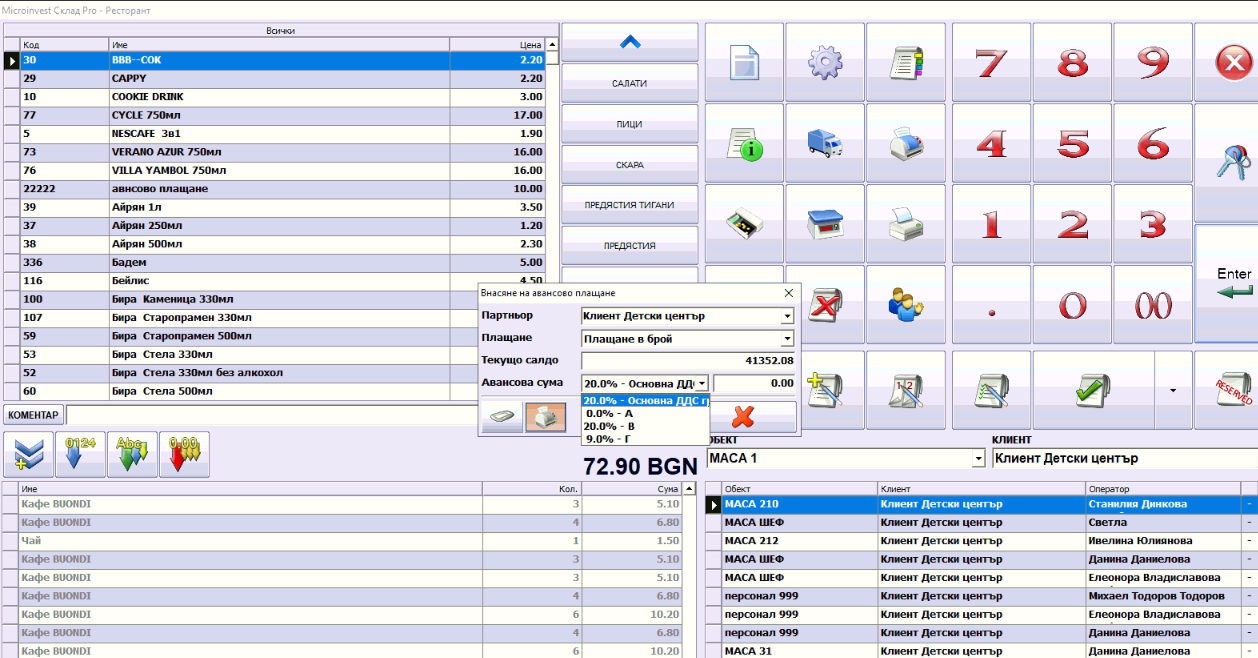1258x658 pixels.
Task: Open the users group icon
Action: (906, 304)
